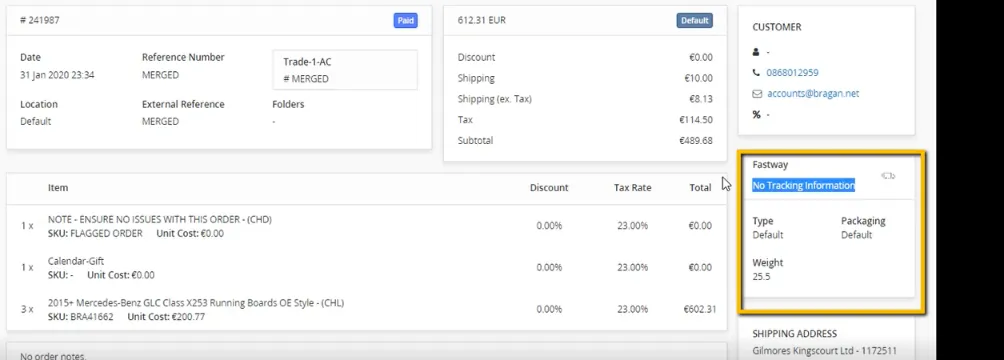Click the Total column header
1004x360 pixels.
(700, 188)
